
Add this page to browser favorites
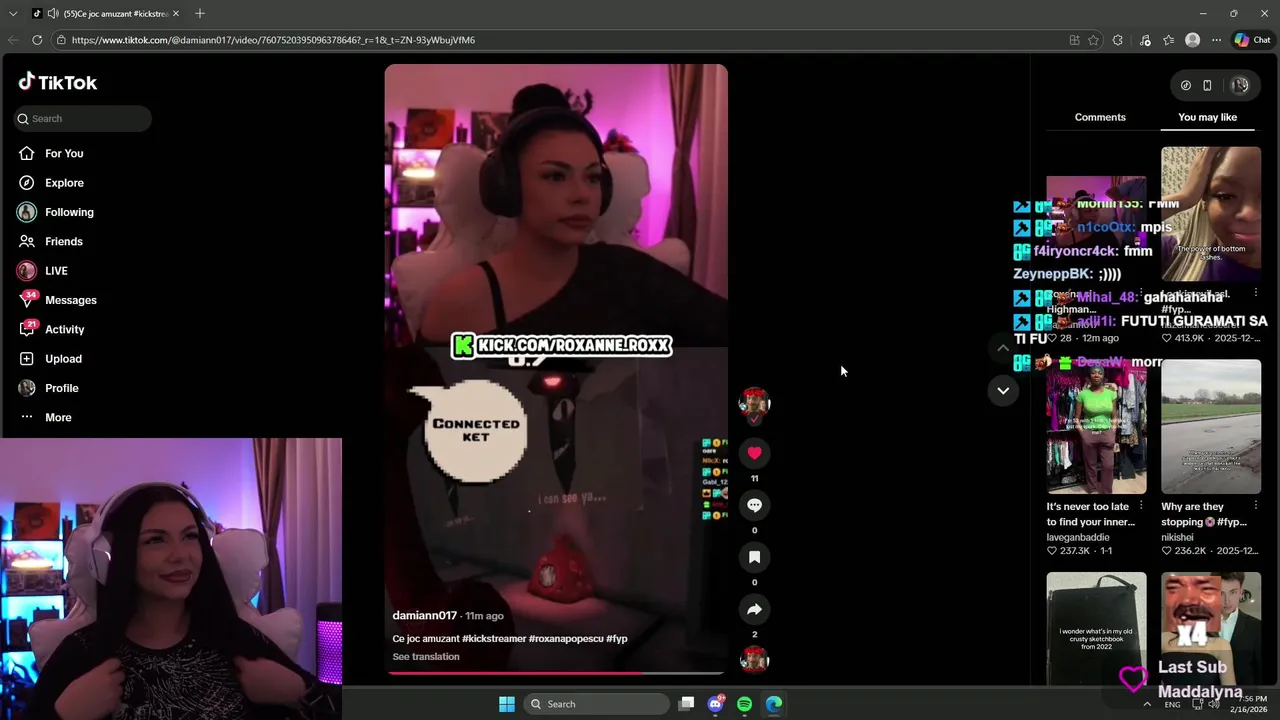pos(1093,40)
